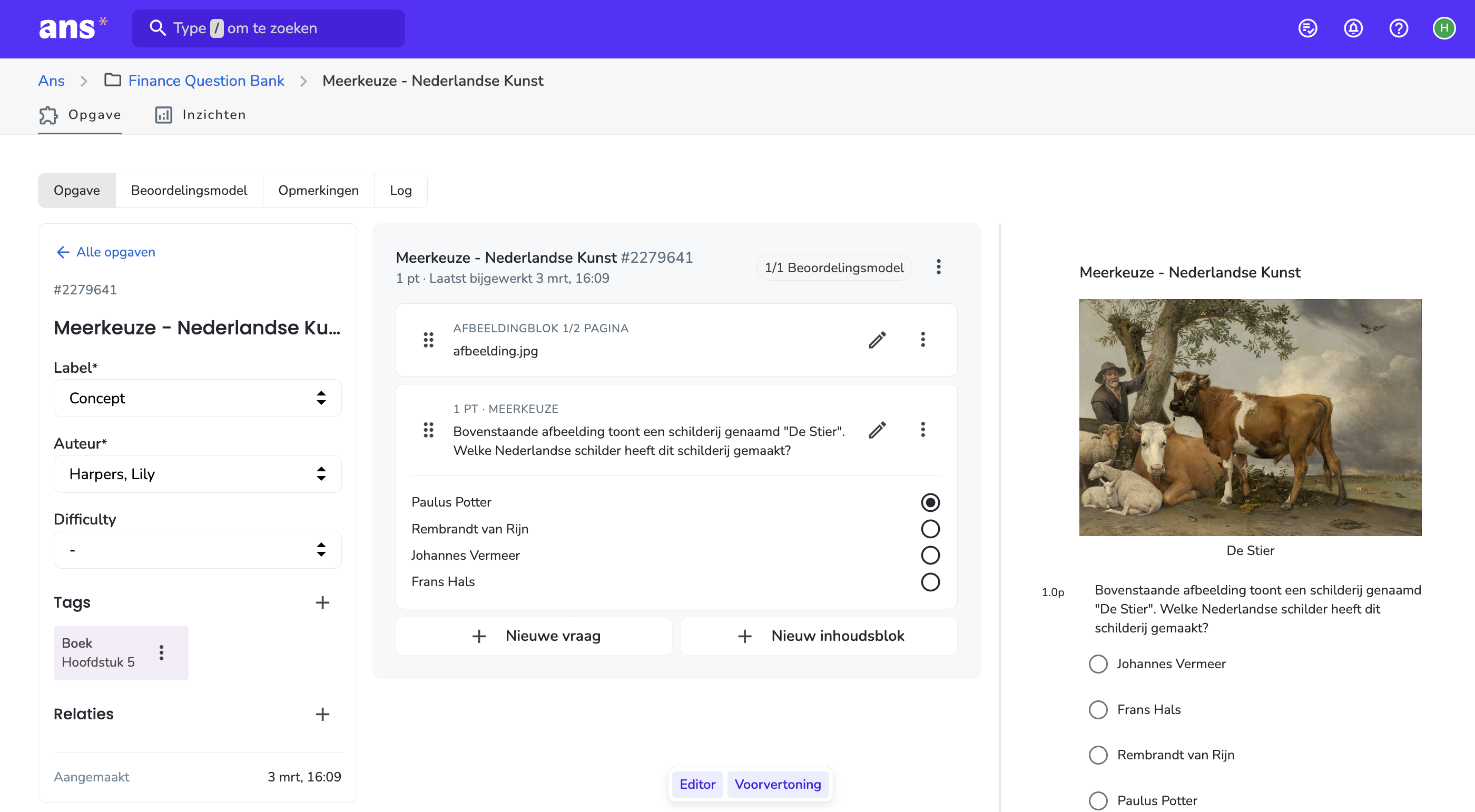Click the '1 PT · MEERKEUZE' label
This screenshot has width=1475, height=812.
[x=506, y=409]
